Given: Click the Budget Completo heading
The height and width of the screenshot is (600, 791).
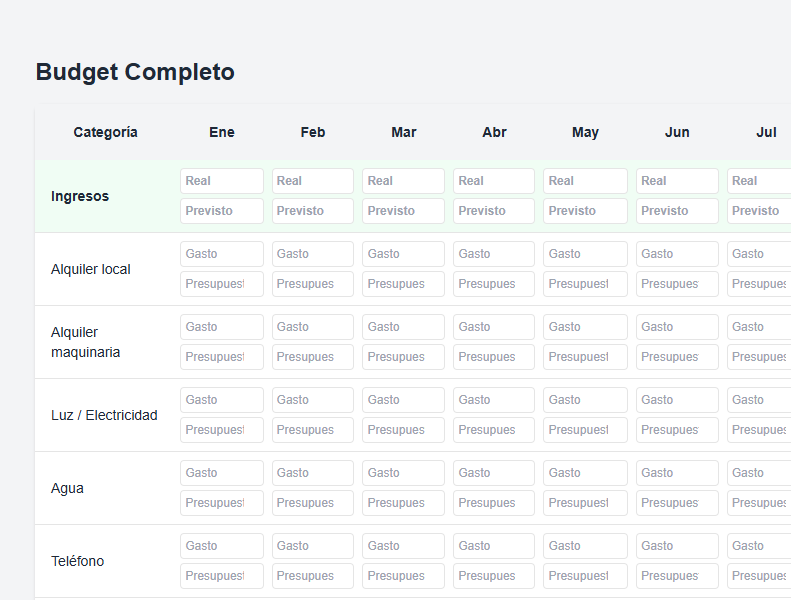Looking at the screenshot, I should (x=135, y=72).
